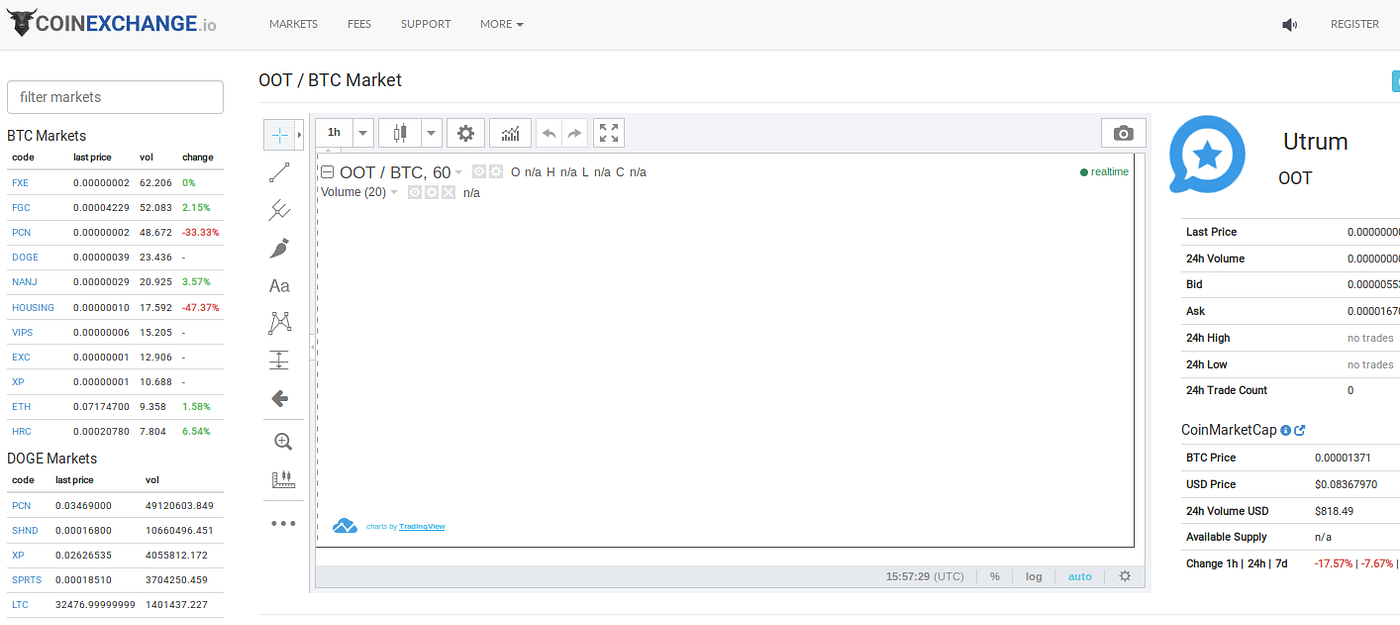
Task: Select the Aa text annotation tool
Action: tap(280, 286)
